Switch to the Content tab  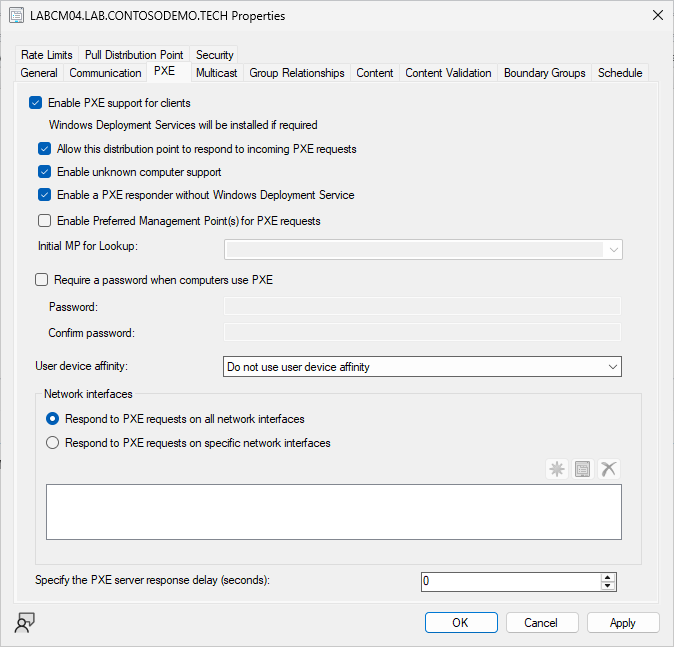(x=375, y=73)
